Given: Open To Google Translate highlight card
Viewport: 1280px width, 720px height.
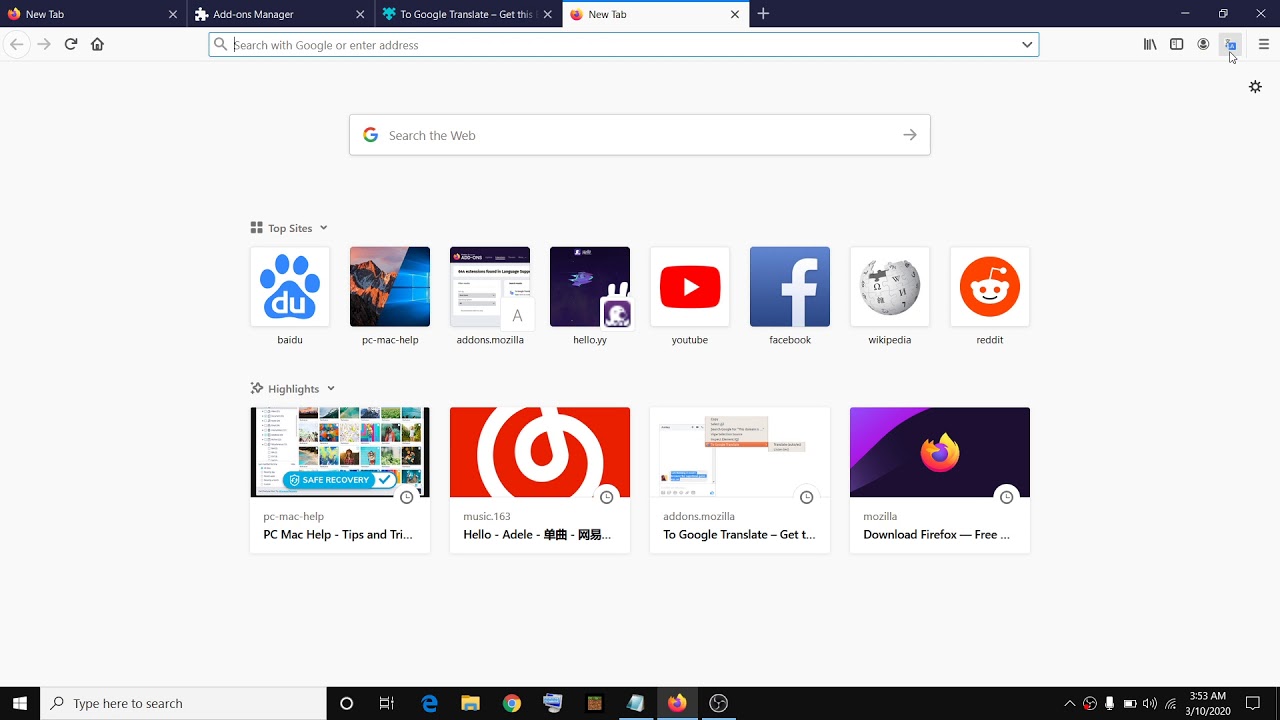Looking at the screenshot, I should [x=740, y=479].
